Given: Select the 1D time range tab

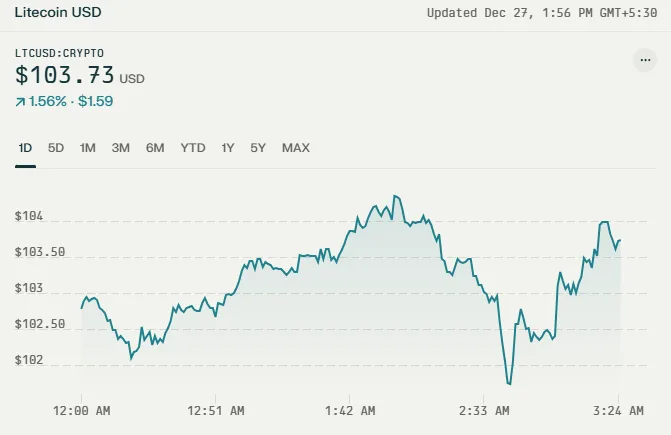Looking at the screenshot, I should pos(25,148).
